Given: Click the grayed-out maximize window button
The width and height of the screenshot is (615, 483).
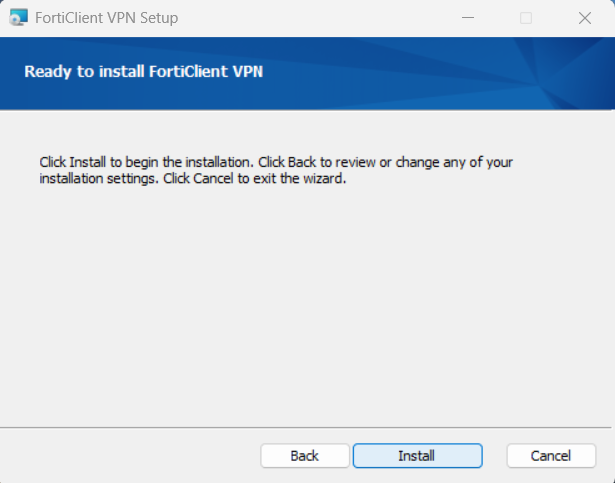Looking at the screenshot, I should coord(526,18).
